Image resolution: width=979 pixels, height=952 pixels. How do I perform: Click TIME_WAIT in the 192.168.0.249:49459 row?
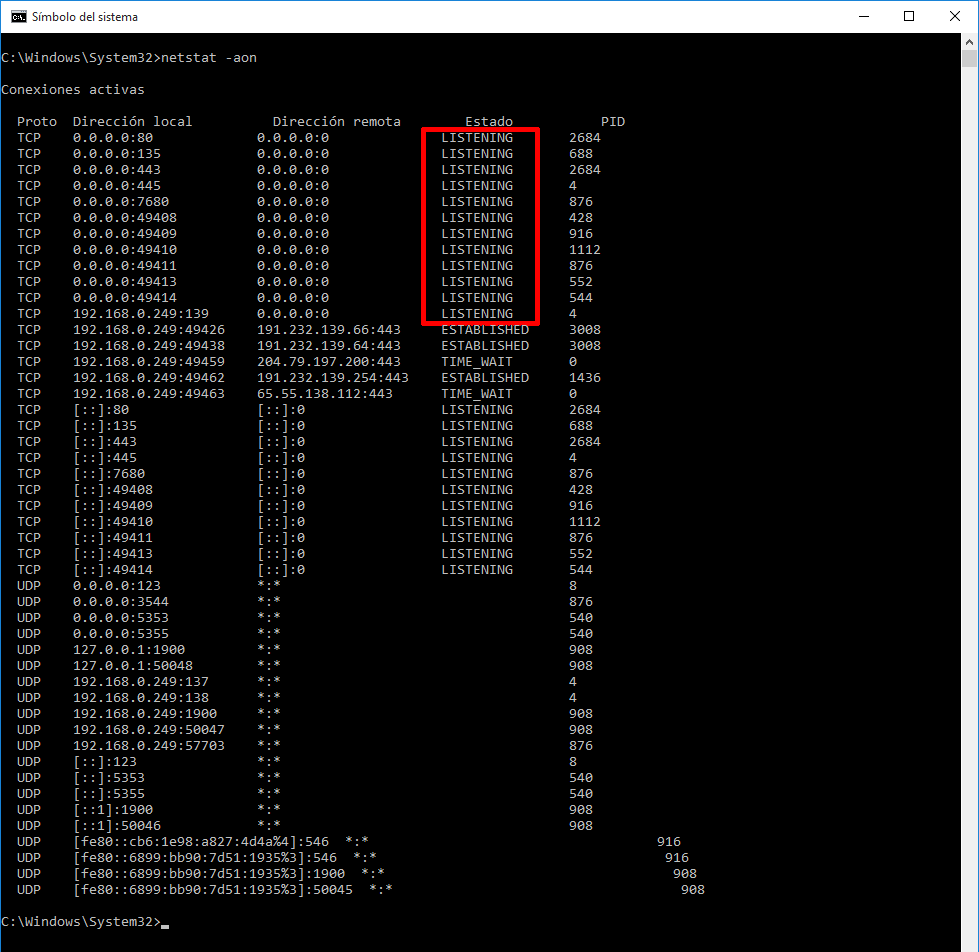[x=477, y=361]
